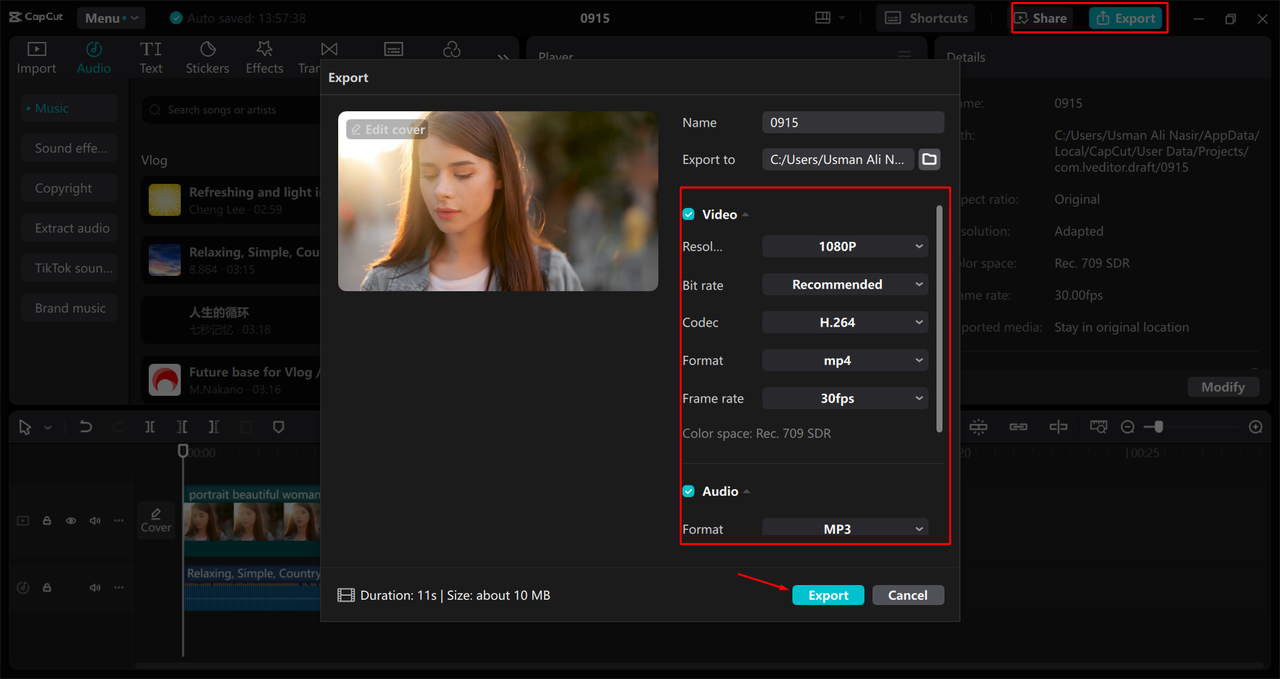Select the TikTok sounds category
1280x679 pixels.
point(69,268)
